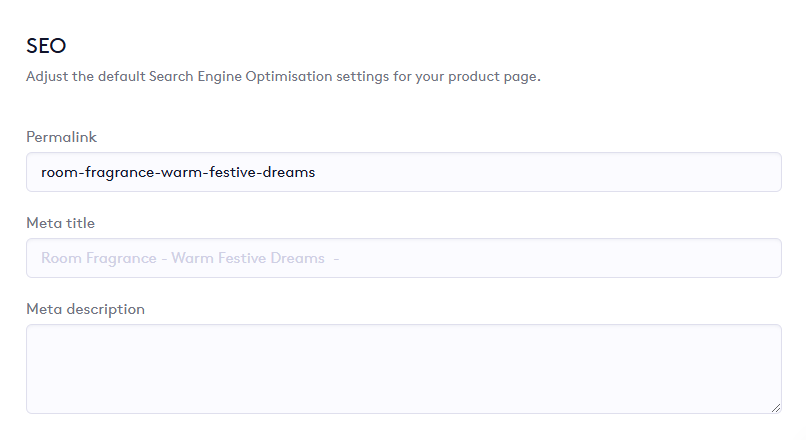Focus the Meta title text field
Image resolution: width=806 pixels, height=440 pixels.
[x=403, y=258]
